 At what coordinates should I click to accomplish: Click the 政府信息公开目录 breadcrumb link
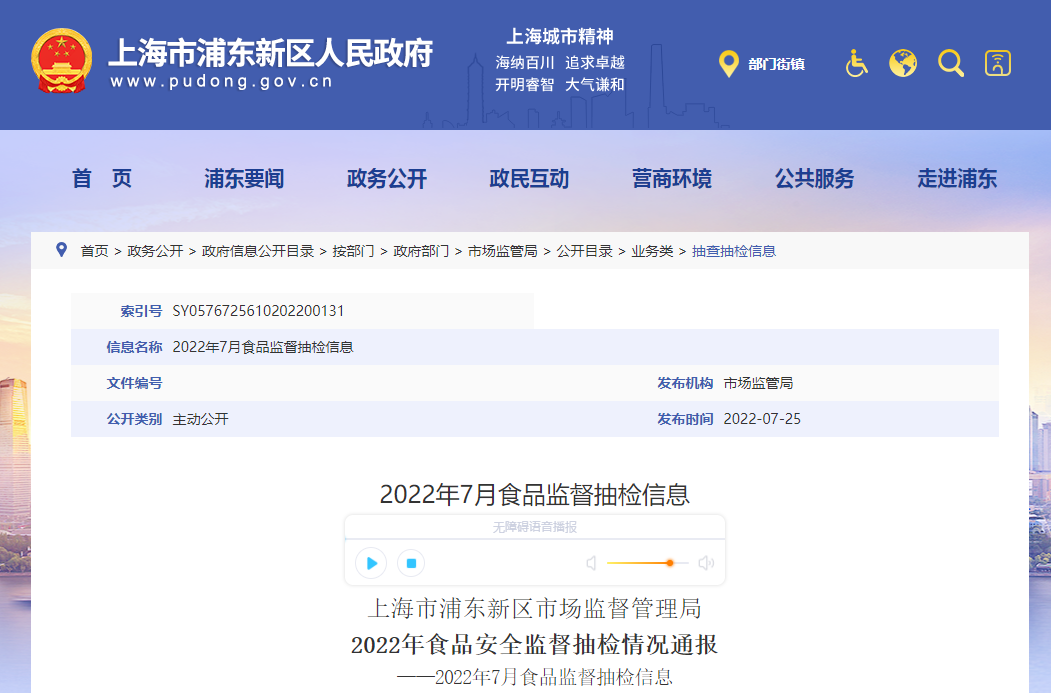[258, 251]
